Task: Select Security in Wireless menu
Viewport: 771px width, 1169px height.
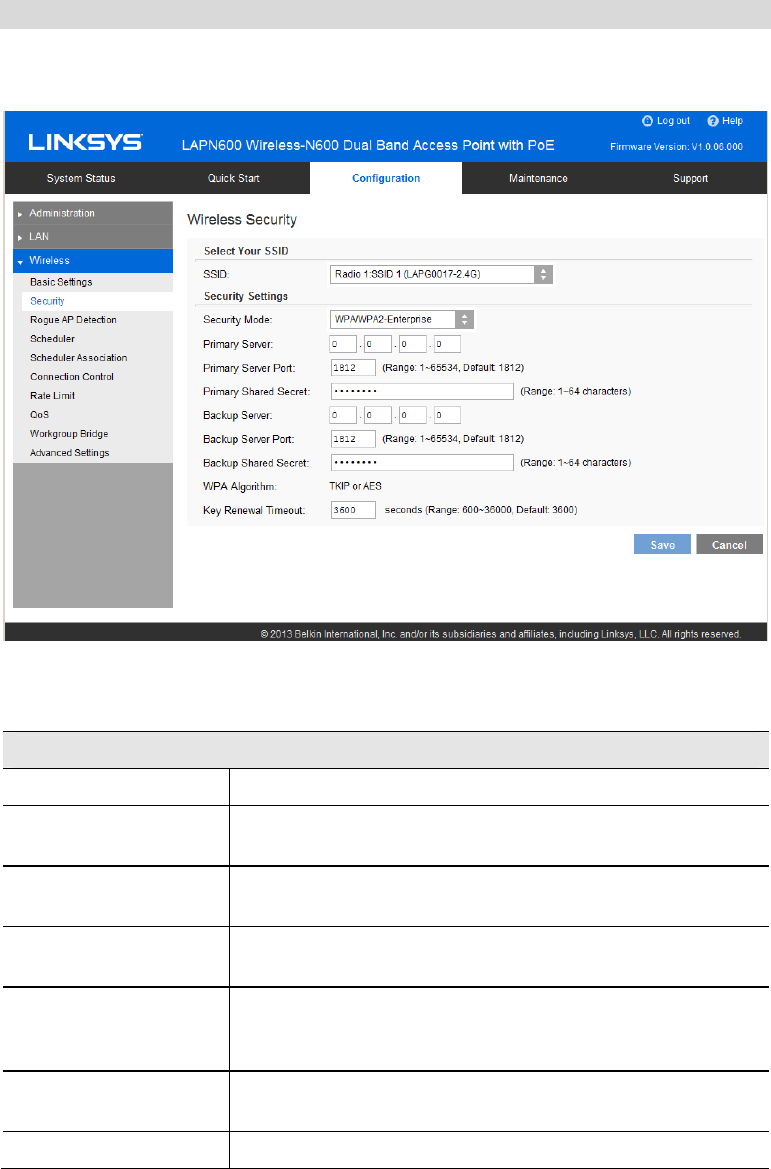Action: click(x=93, y=301)
